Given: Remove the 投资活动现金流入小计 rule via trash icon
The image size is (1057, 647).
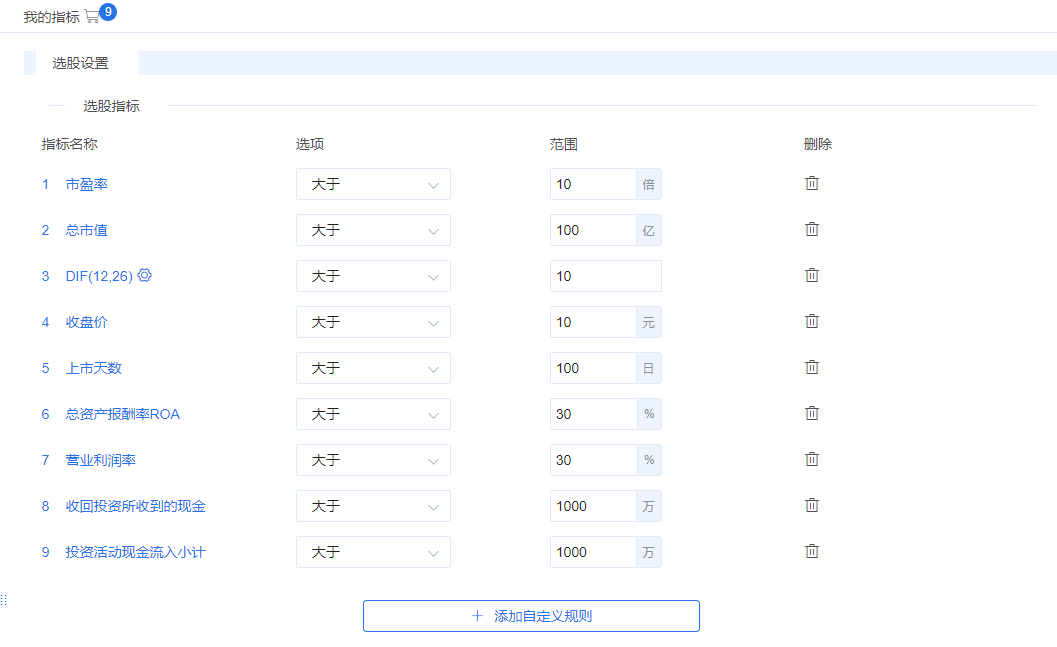Looking at the screenshot, I should tap(811, 551).
